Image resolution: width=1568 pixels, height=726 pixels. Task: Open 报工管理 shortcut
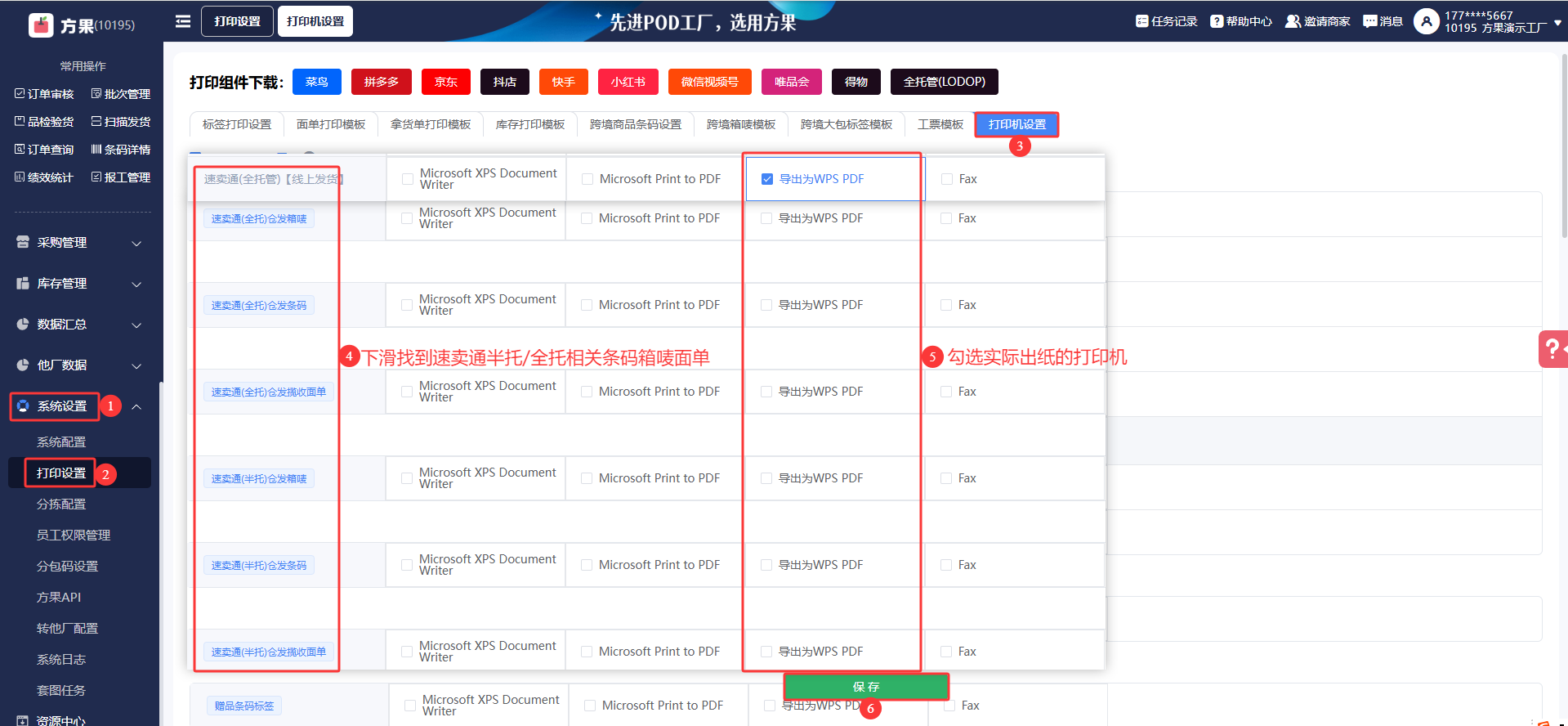(x=121, y=177)
